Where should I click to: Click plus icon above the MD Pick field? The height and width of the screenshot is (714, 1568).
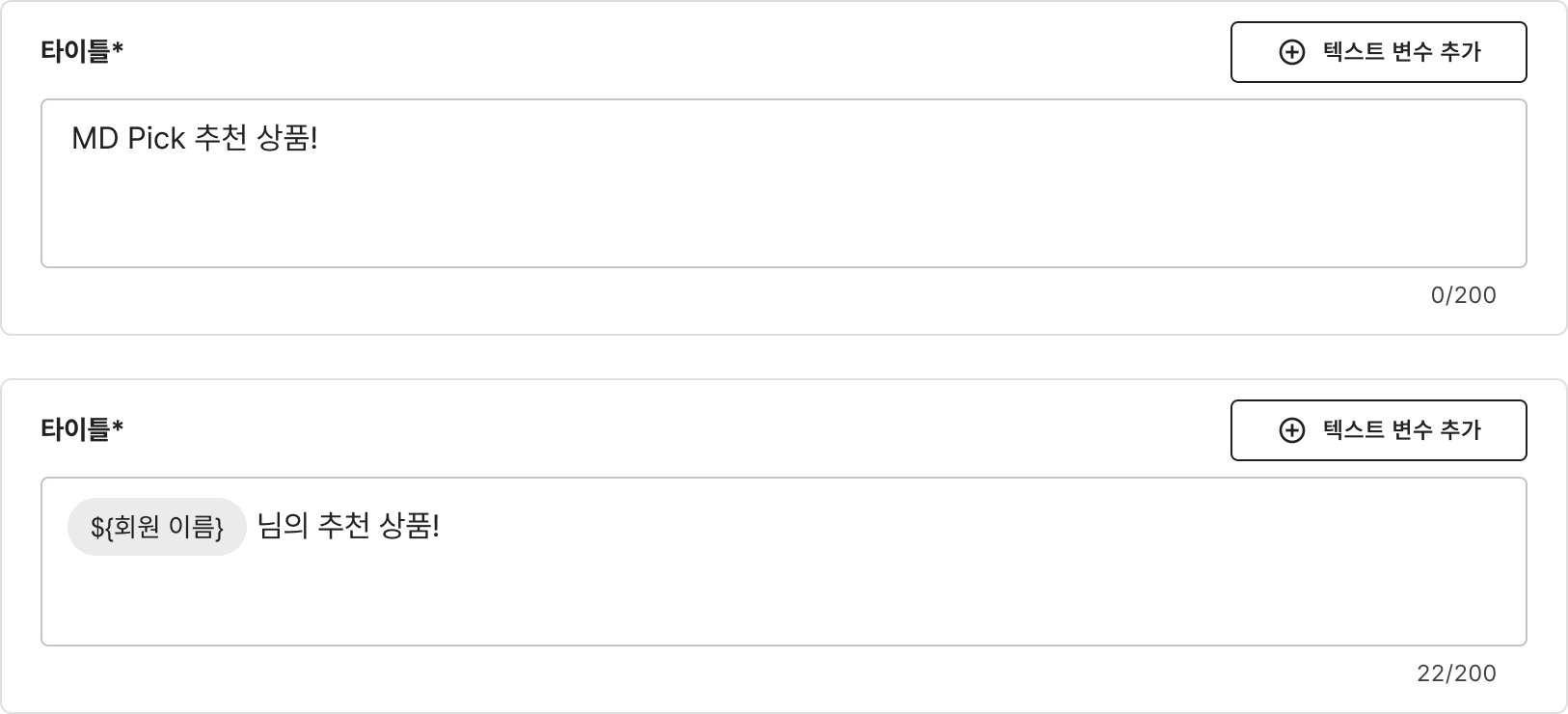[x=1291, y=52]
